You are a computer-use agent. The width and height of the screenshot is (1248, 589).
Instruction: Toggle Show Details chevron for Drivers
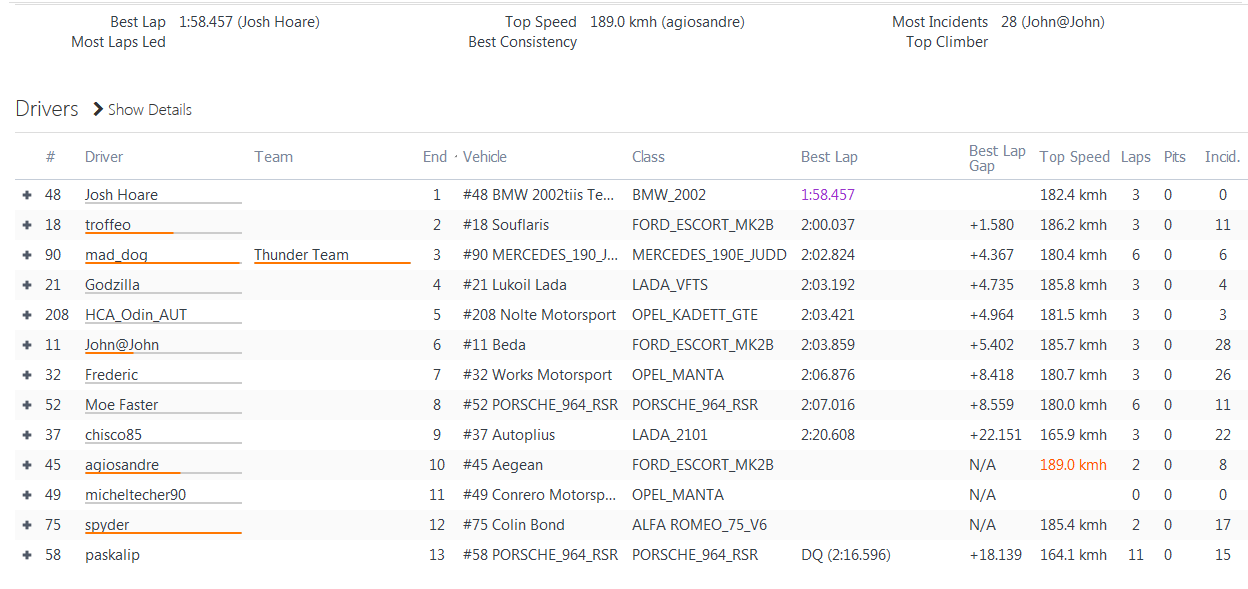point(98,109)
